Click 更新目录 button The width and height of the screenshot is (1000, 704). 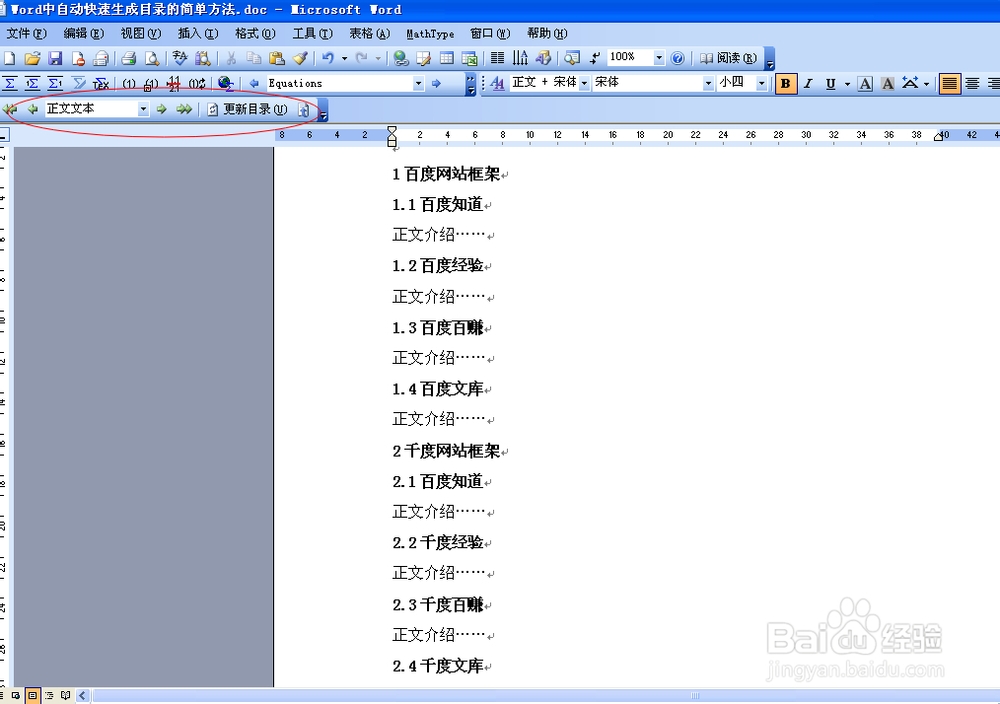coord(247,109)
